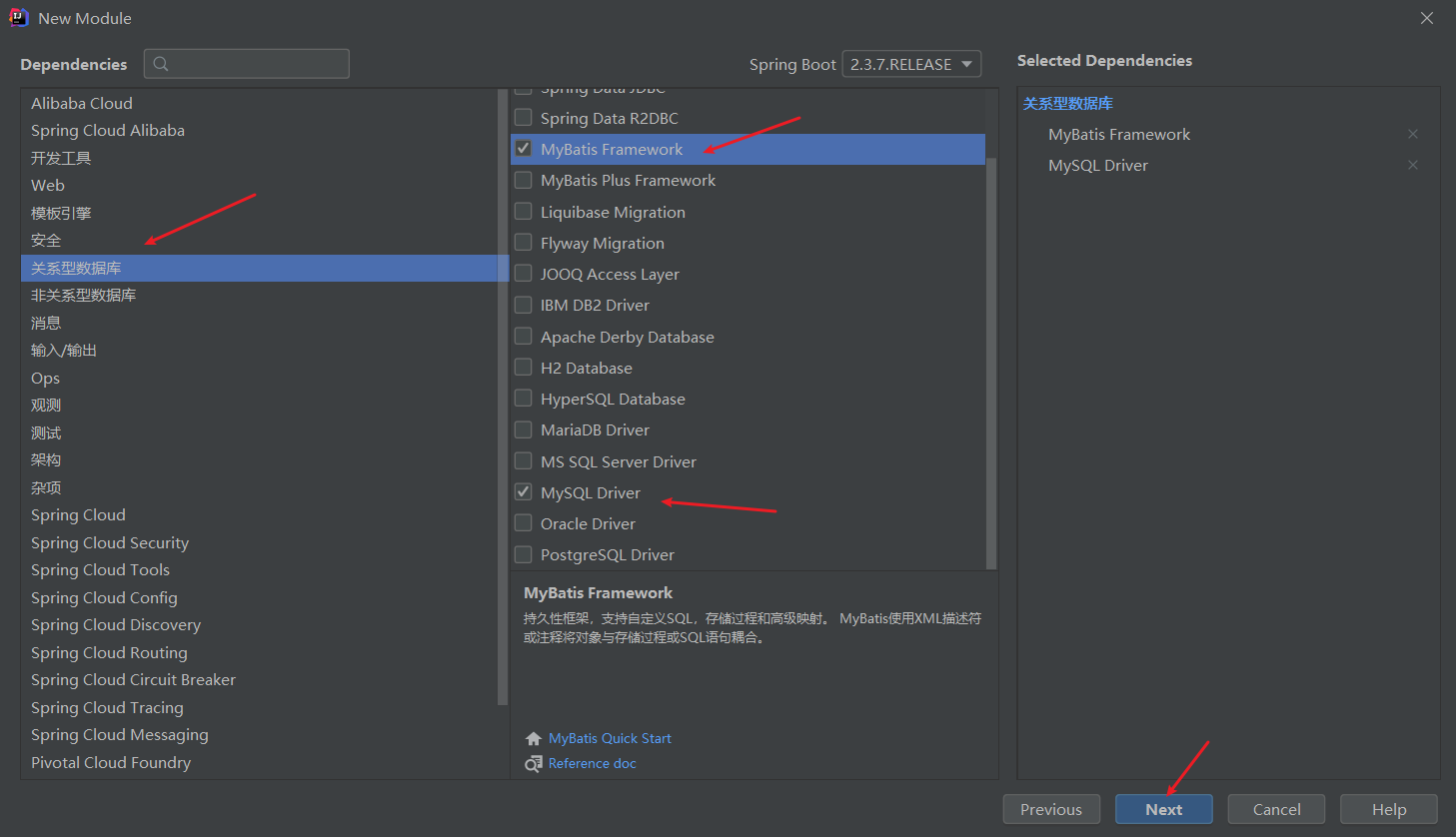Click the dependency list vertical scrollbar
This screenshot has width=1456, height=837.
(x=991, y=364)
